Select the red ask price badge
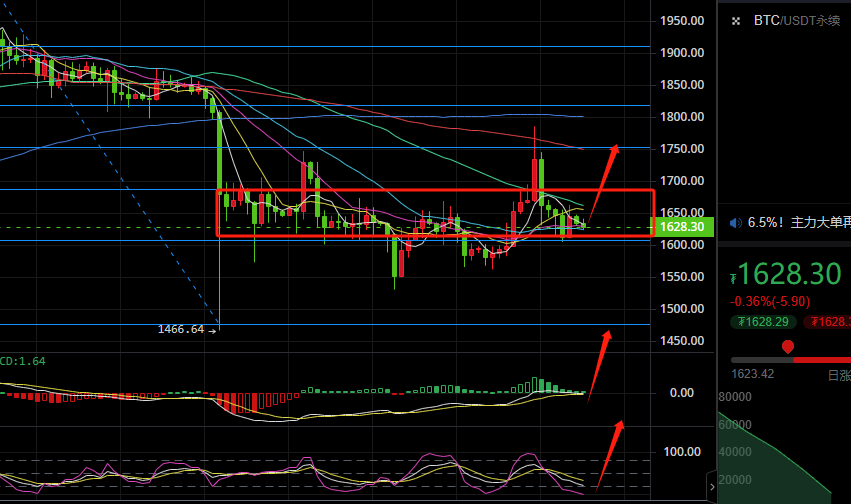The image size is (851, 504). point(828,321)
